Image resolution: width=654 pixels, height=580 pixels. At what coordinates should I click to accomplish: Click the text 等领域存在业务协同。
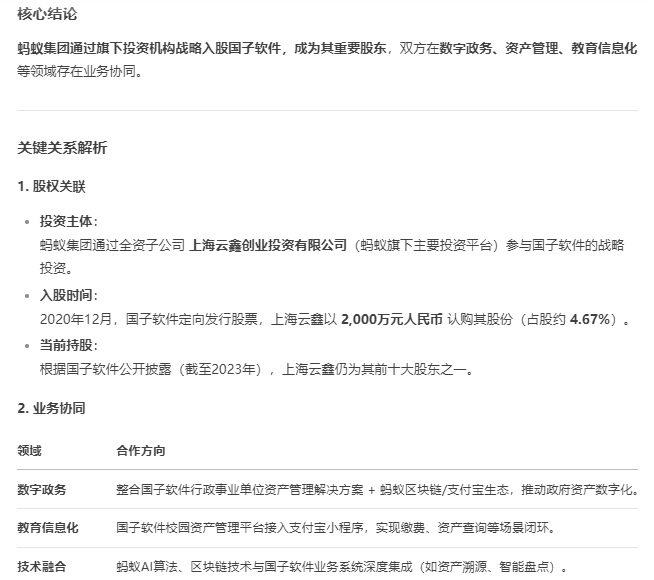tap(80, 71)
